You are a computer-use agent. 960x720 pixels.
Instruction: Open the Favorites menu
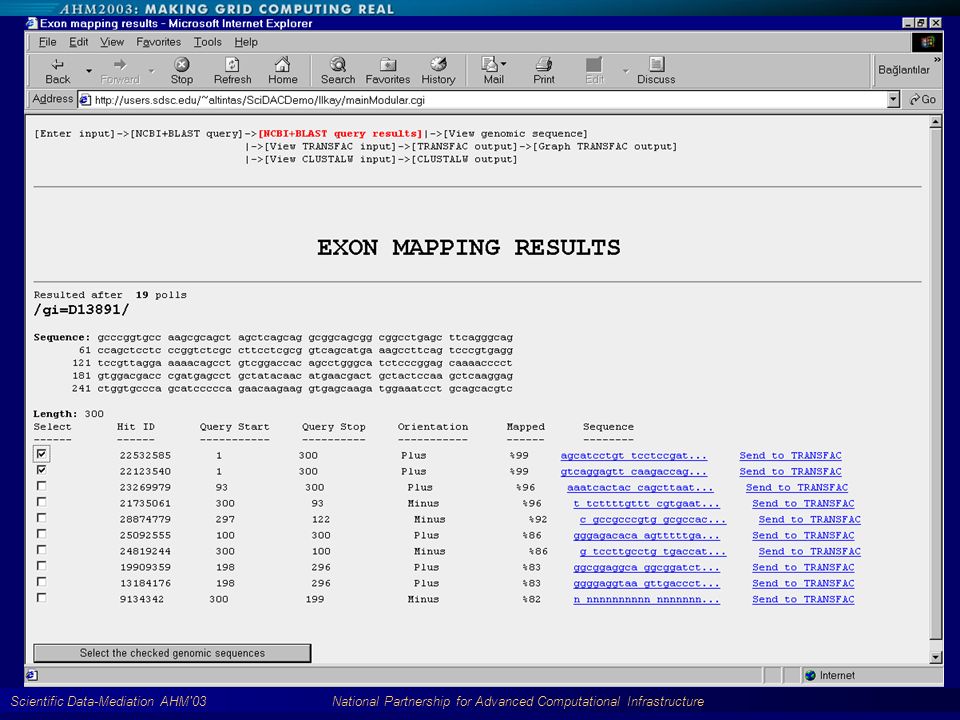159,42
